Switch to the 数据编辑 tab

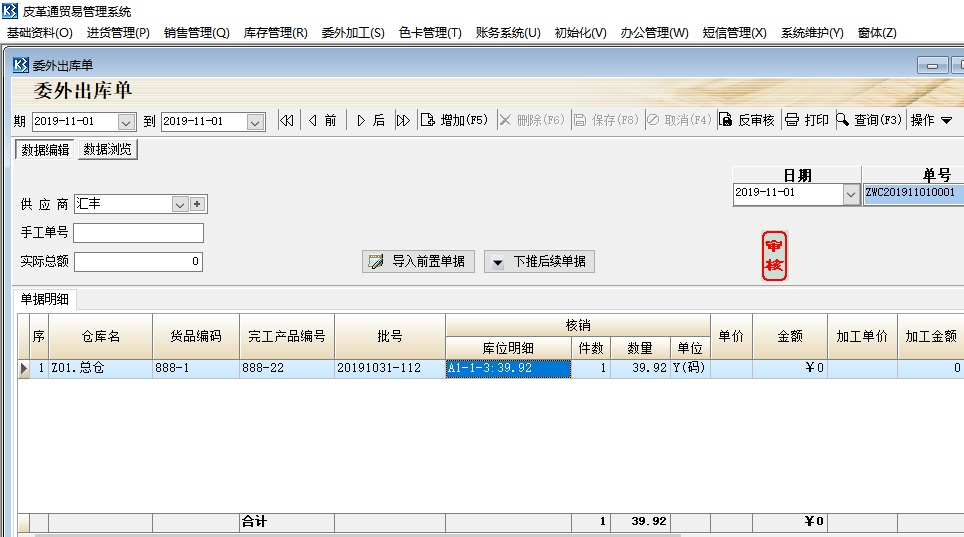pos(45,149)
